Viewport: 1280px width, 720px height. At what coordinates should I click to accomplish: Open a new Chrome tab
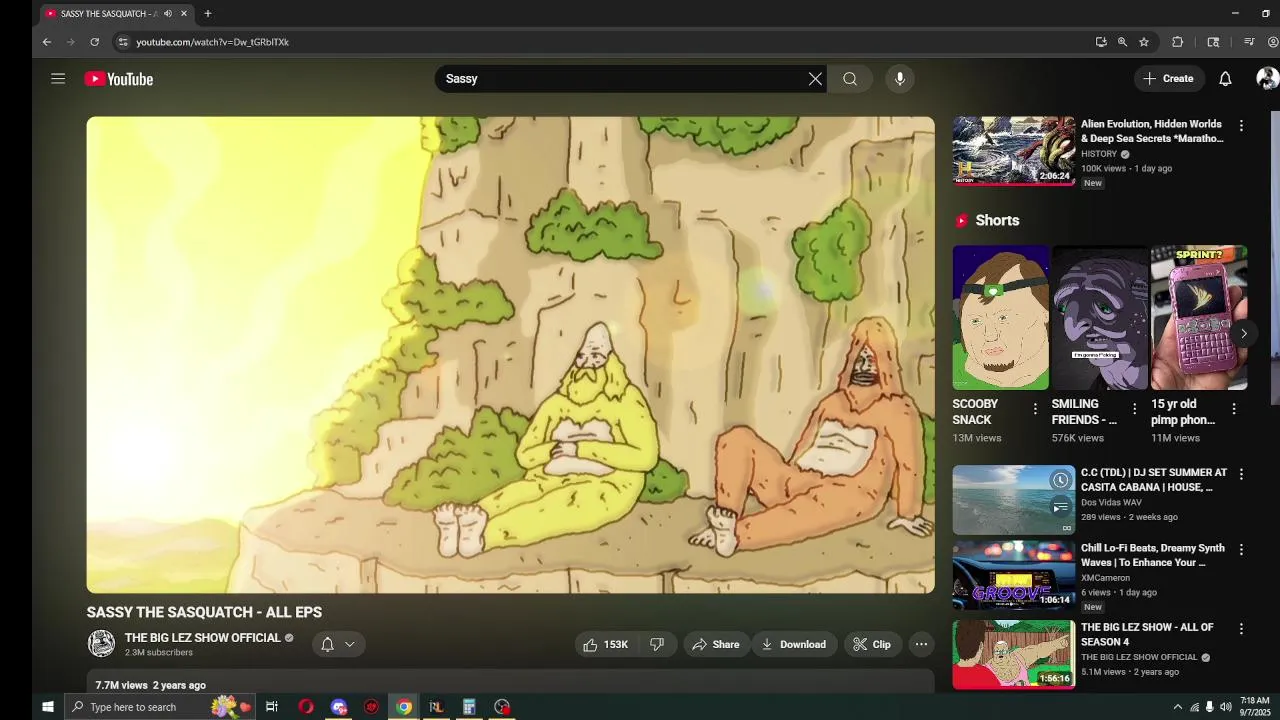tap(208, 14)
